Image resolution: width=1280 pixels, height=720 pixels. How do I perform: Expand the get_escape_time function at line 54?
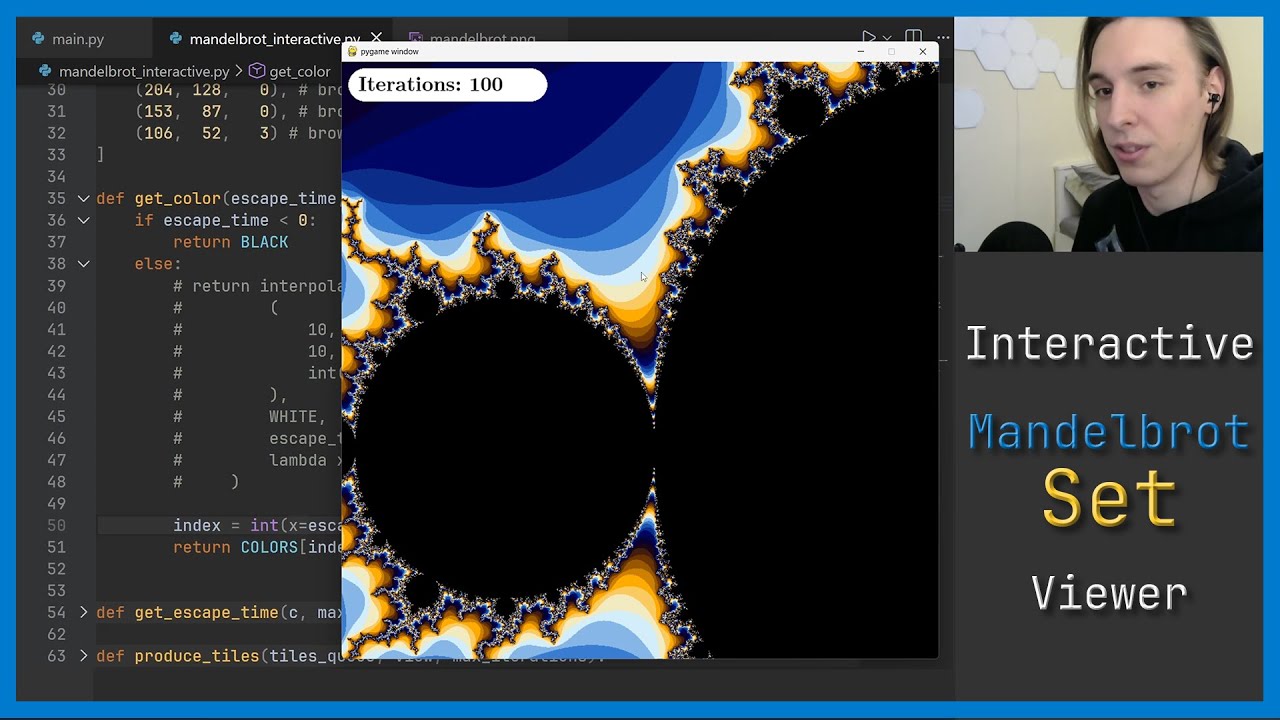84,612
